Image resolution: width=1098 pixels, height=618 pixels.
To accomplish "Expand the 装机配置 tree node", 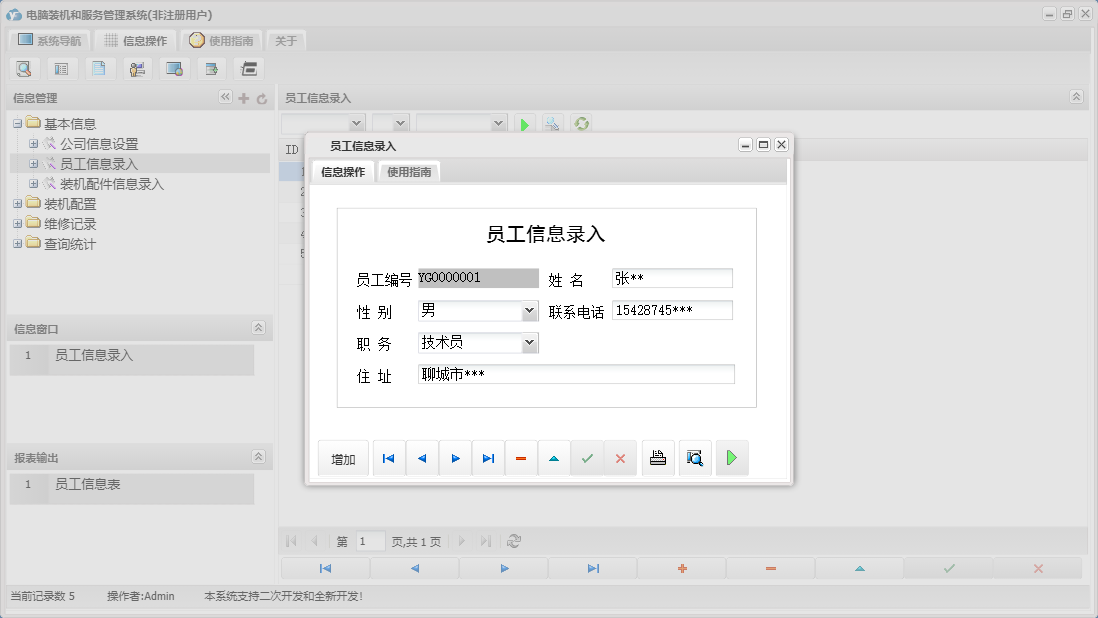I will click(17, 203).
